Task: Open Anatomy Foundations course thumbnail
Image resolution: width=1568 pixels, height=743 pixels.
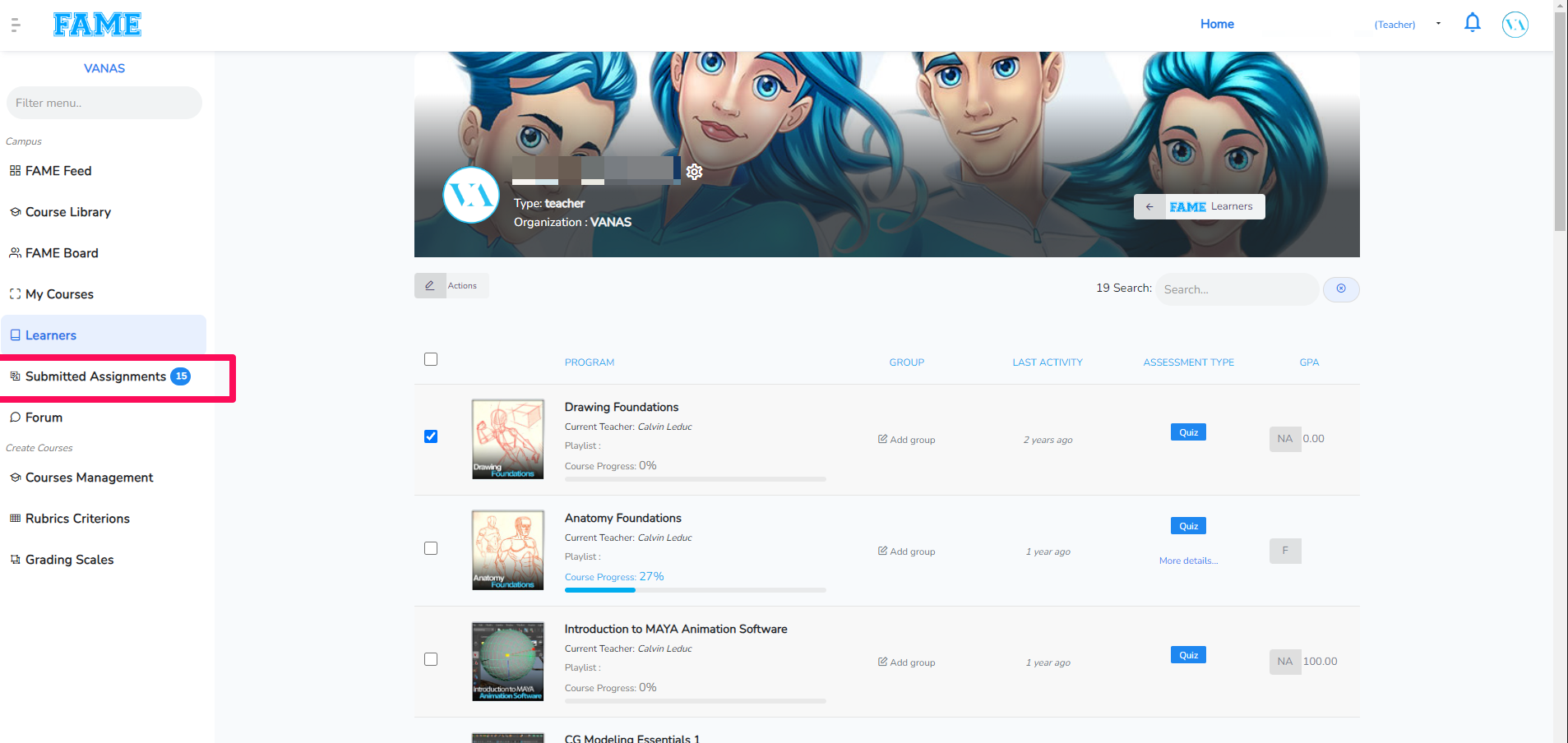Action: (508, 550)
